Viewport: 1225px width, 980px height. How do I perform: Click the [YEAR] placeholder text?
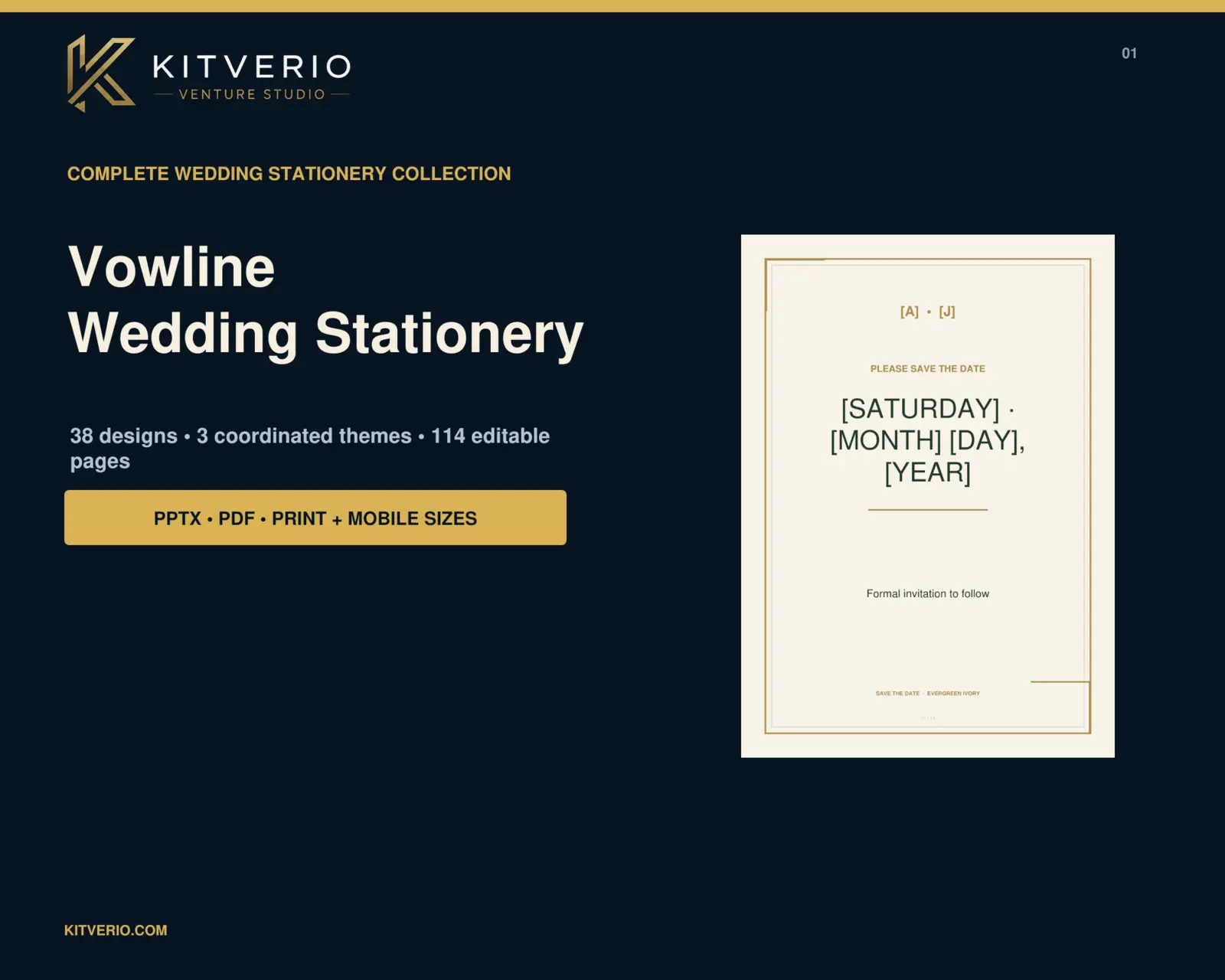point(928,472)
